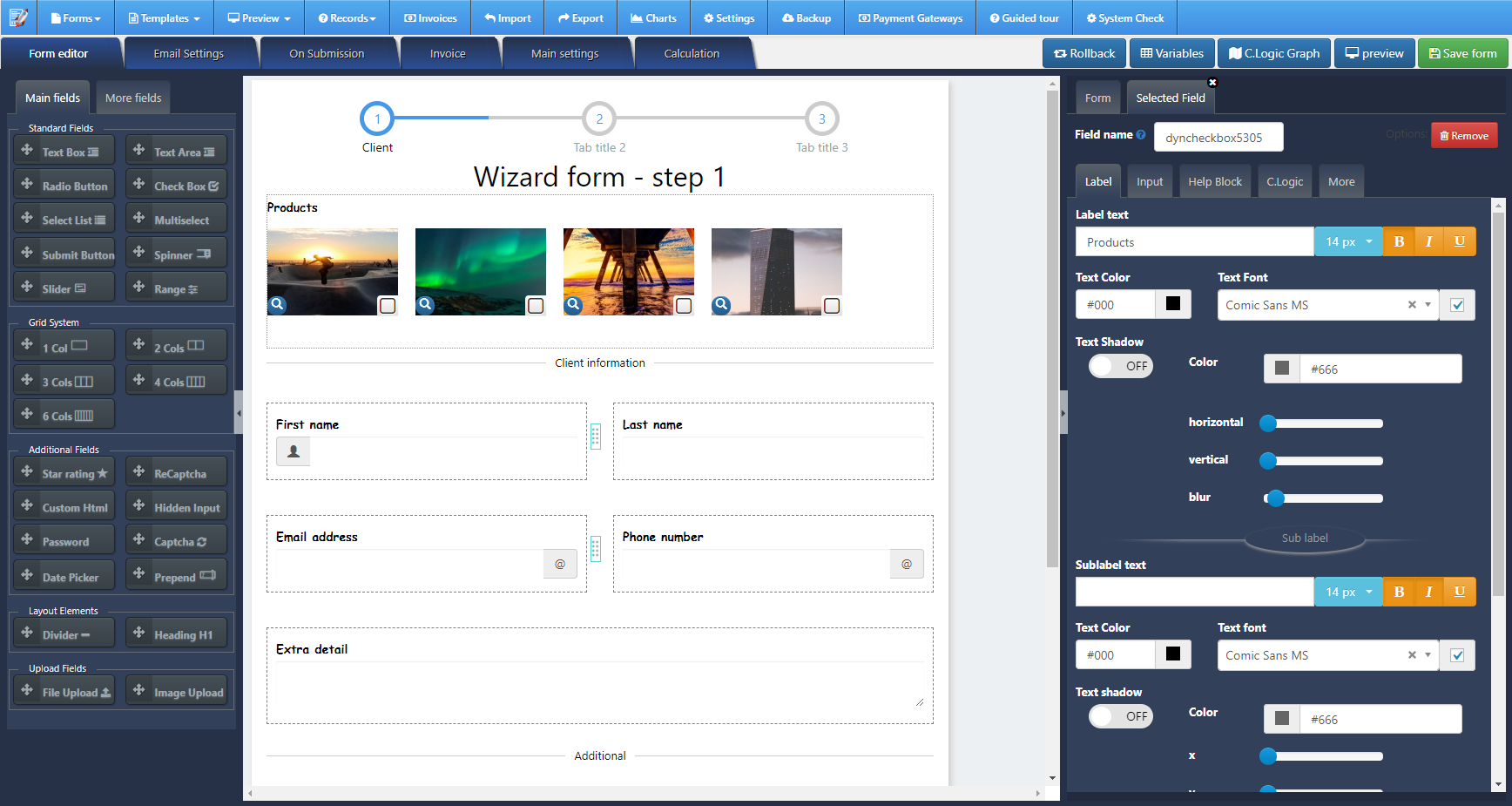The height and width of the screenshot is (806, 1512).
Task: Open the Records menu dropdown
Action: 347,17
